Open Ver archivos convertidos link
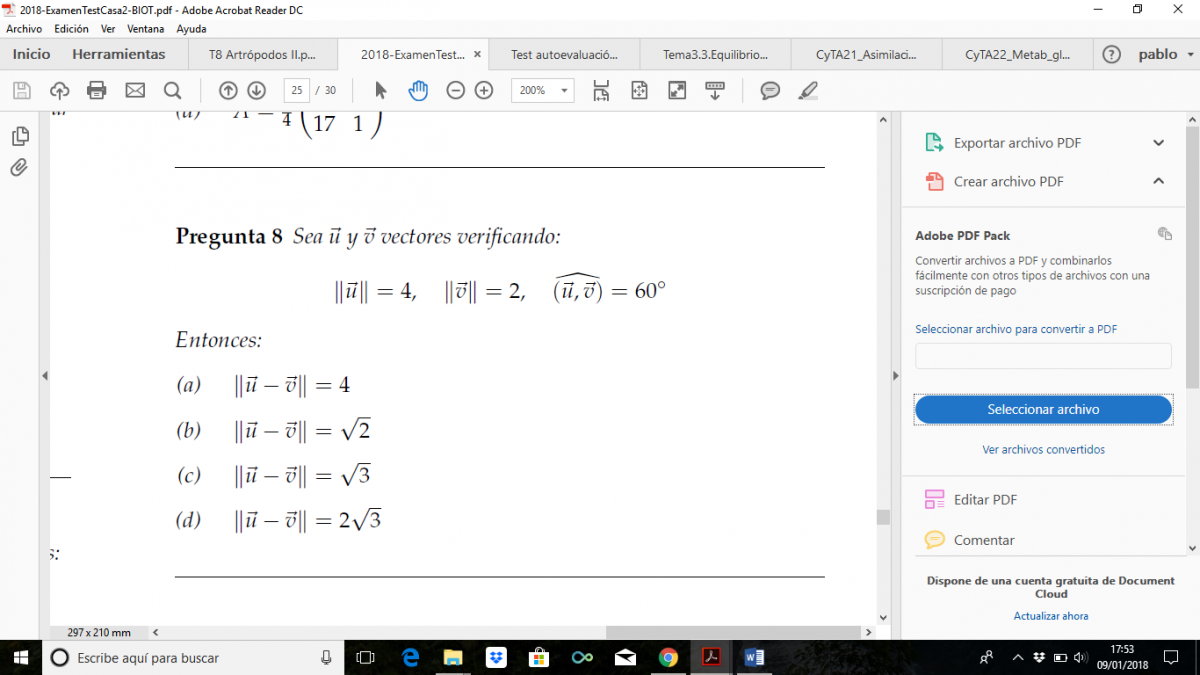Screen dimensions: 1200x675 tap(1043, 450)
